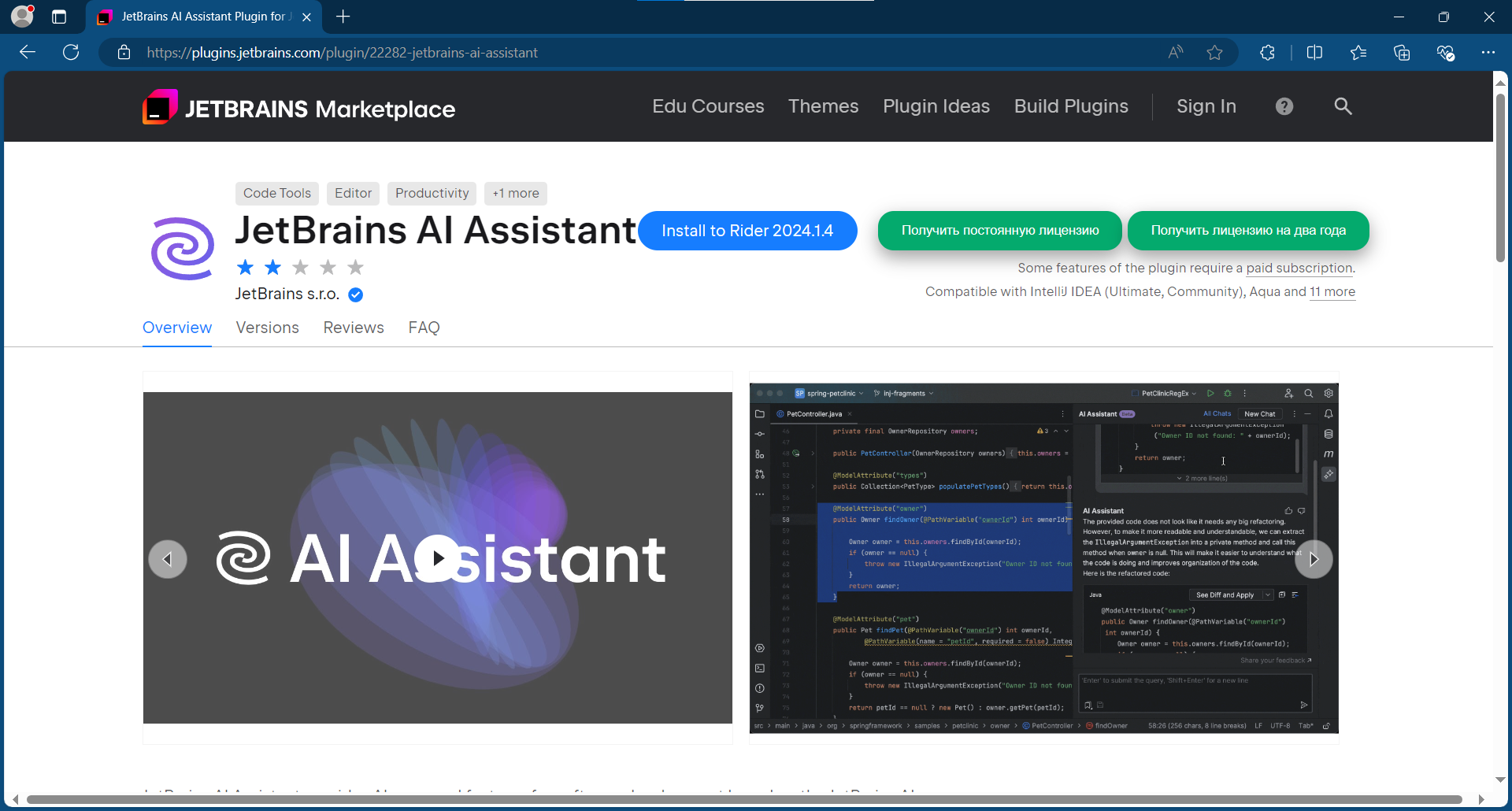Open a new browser tab
1512x811 pixels.
click(343, 17)
